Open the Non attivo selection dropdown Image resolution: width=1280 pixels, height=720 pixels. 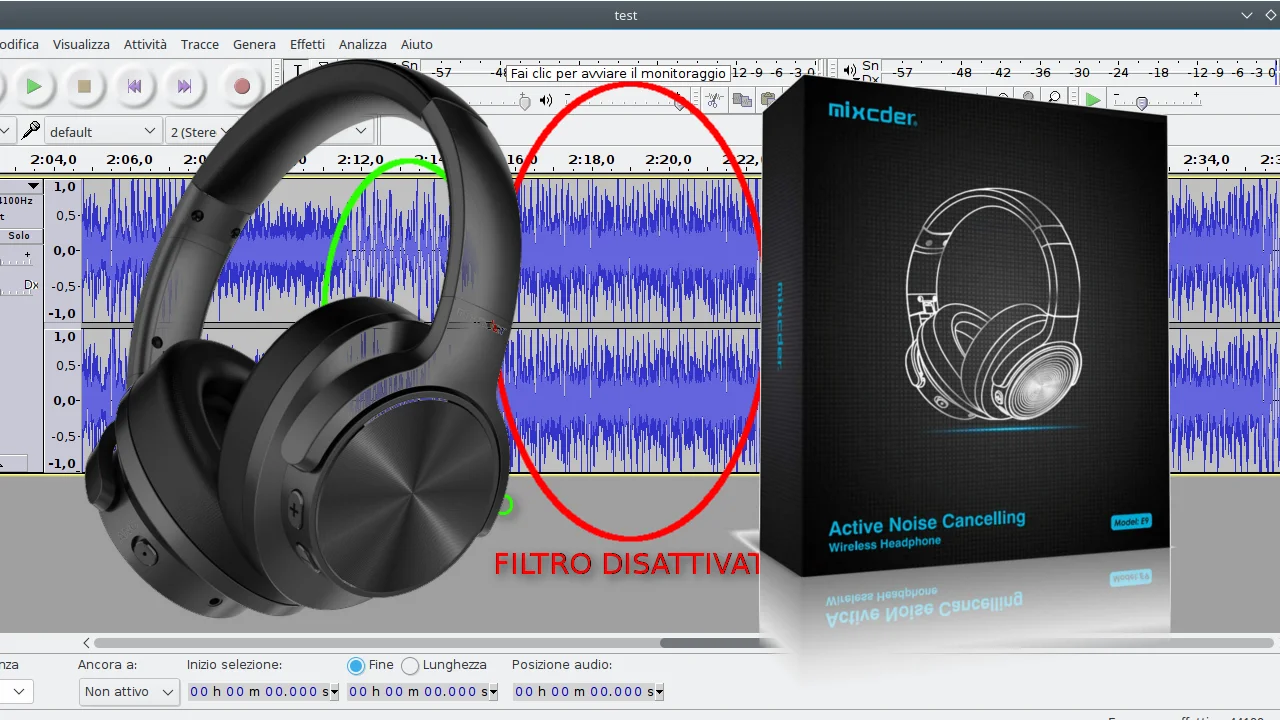click(x=129, y=691)
